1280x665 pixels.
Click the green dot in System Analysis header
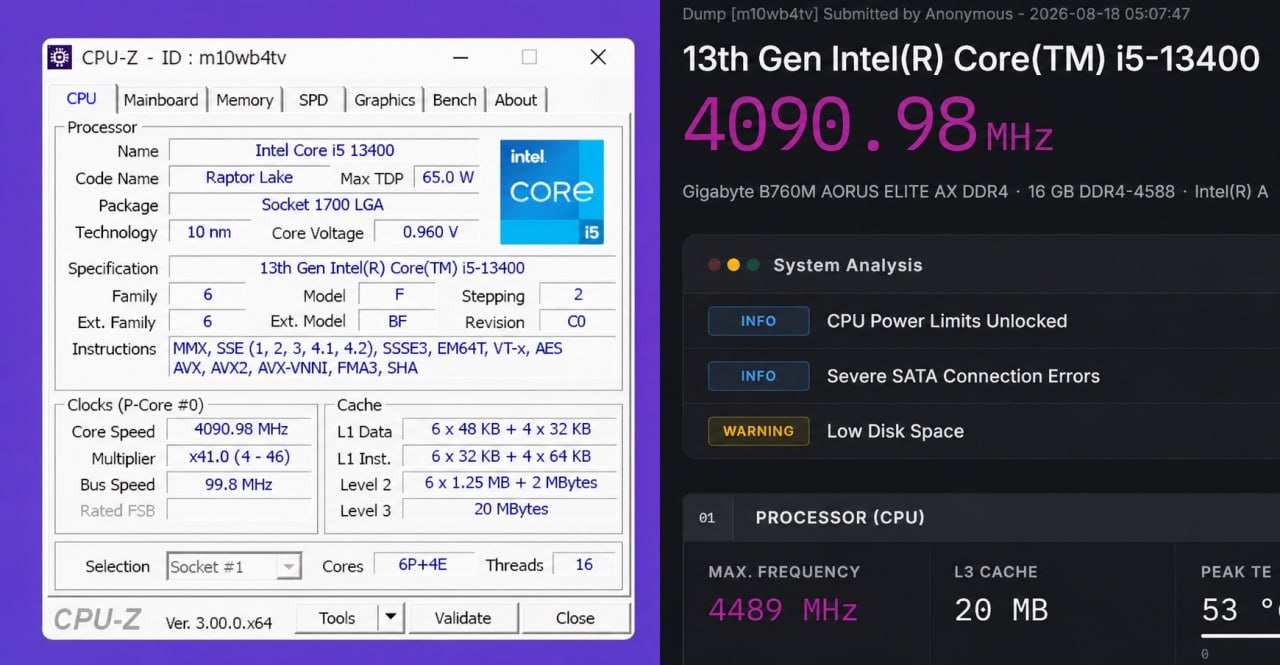[752, 265]
